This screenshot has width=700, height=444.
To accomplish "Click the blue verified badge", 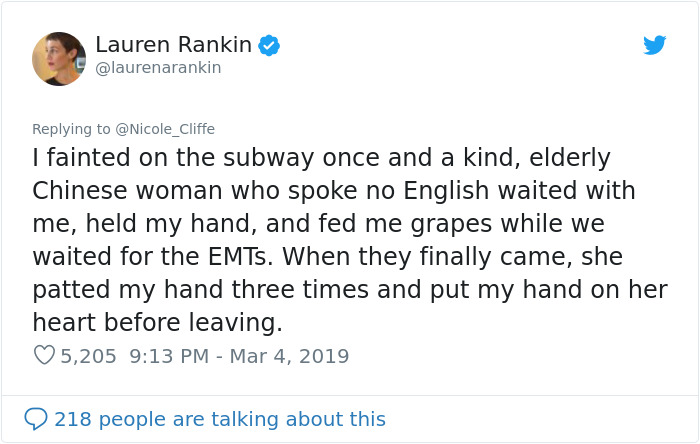I will (x=269, y=45).
